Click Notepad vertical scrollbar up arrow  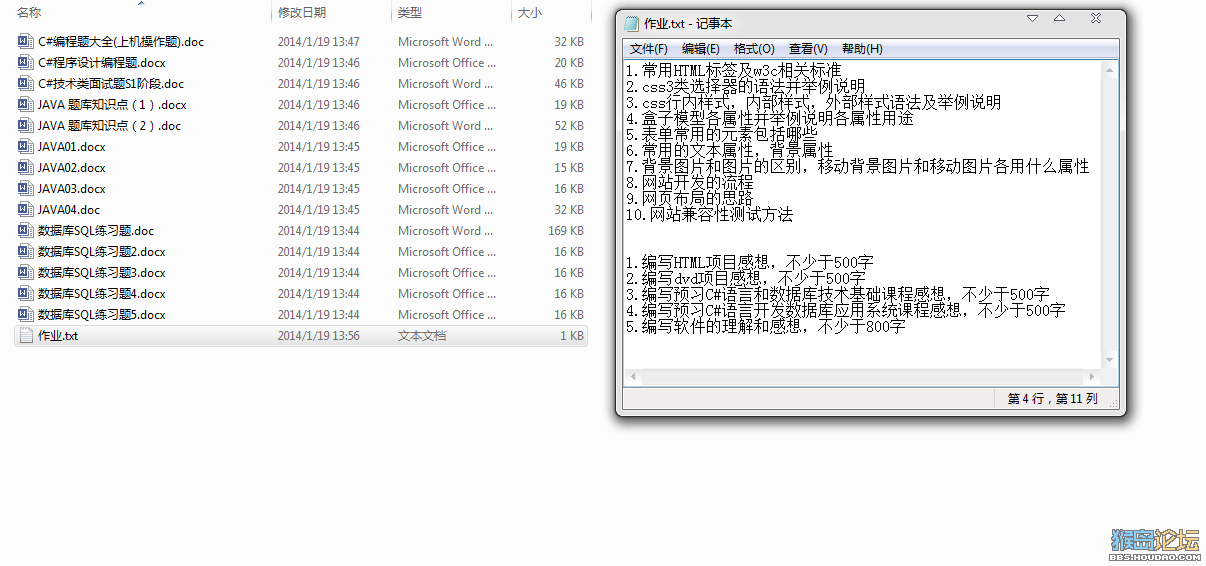pyautogui.click(x=1110, y=68)
